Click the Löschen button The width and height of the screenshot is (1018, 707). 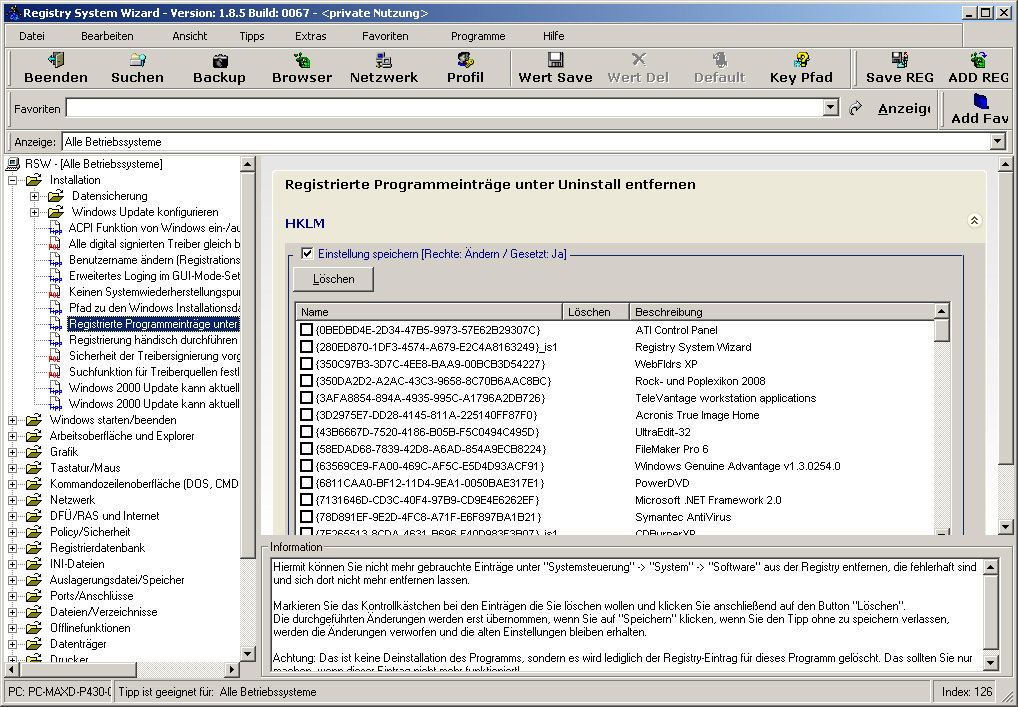[x=334, y=279]
